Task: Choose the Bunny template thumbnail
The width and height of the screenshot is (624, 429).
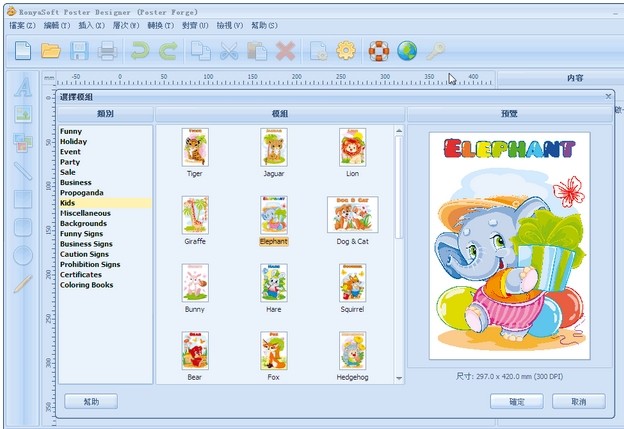Action: pos(195,283)
